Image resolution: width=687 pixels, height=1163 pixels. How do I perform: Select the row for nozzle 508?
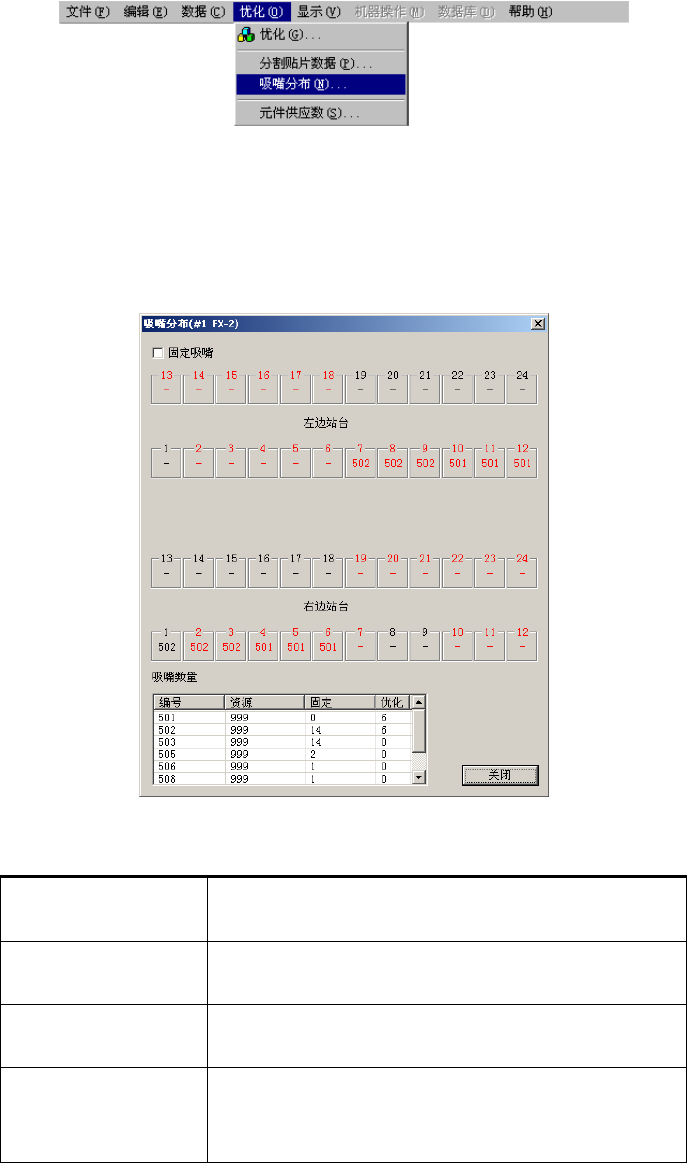click(282, 779)
